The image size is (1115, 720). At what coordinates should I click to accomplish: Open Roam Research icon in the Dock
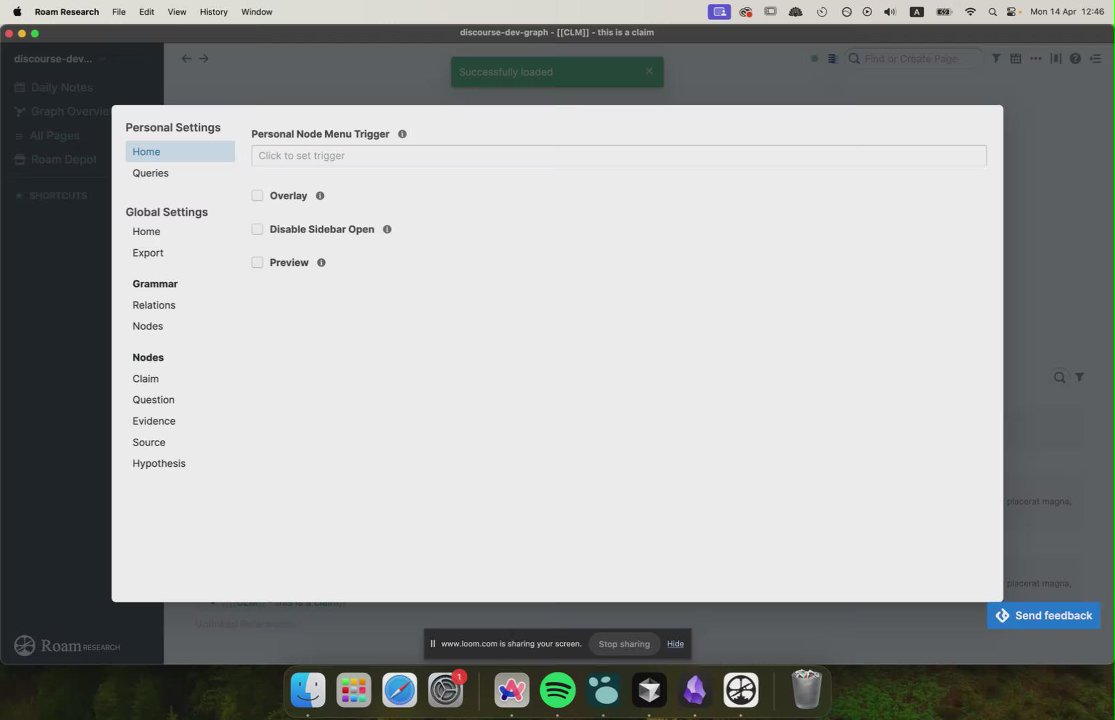point(741,689)
